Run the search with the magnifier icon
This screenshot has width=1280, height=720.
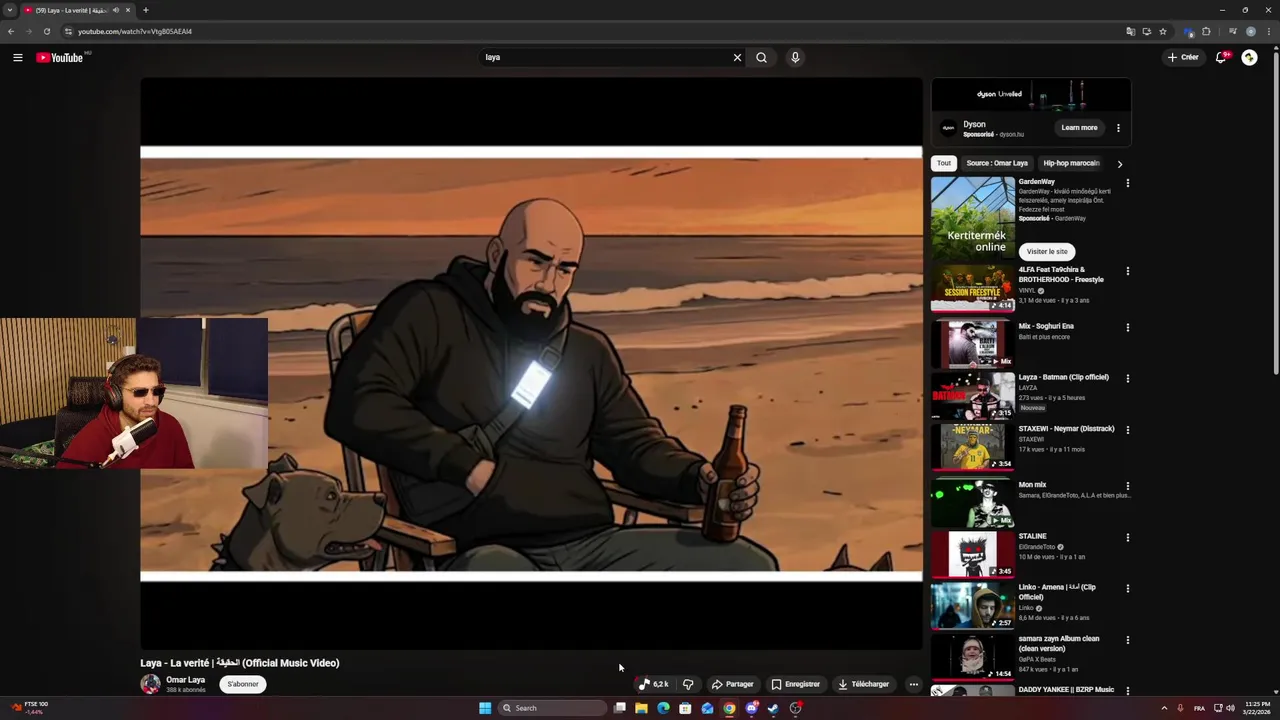tap(762, 58)
